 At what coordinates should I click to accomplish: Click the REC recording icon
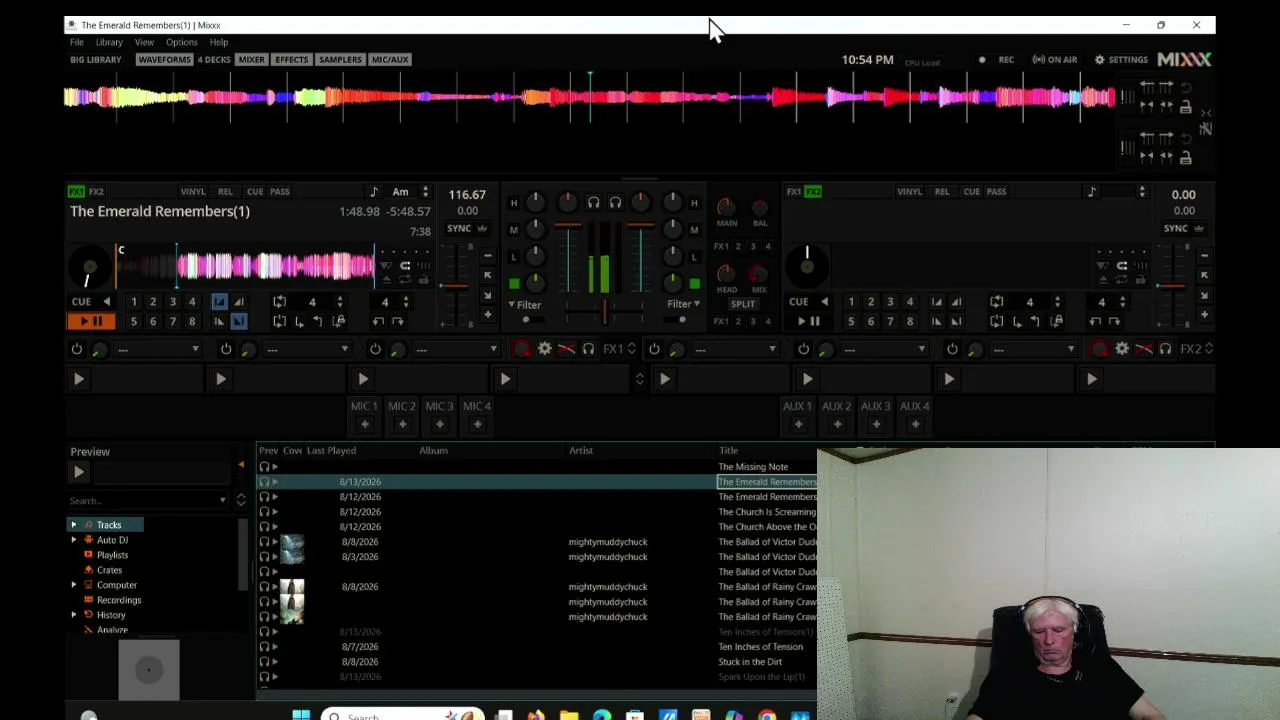click(982, 60)
